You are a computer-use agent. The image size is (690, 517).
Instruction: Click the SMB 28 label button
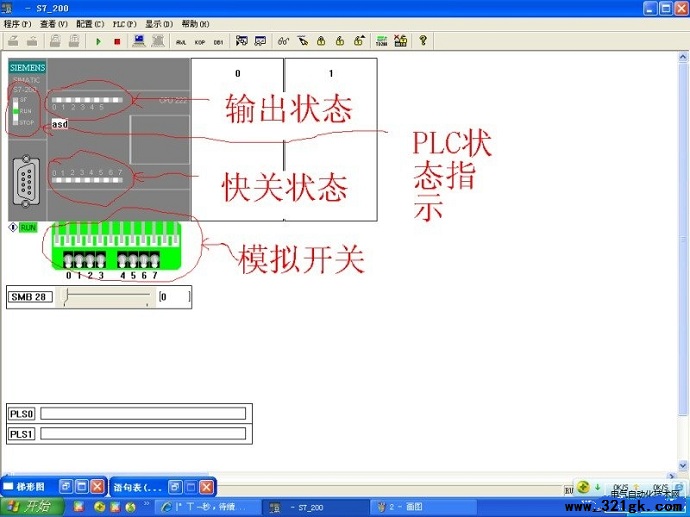30,297
